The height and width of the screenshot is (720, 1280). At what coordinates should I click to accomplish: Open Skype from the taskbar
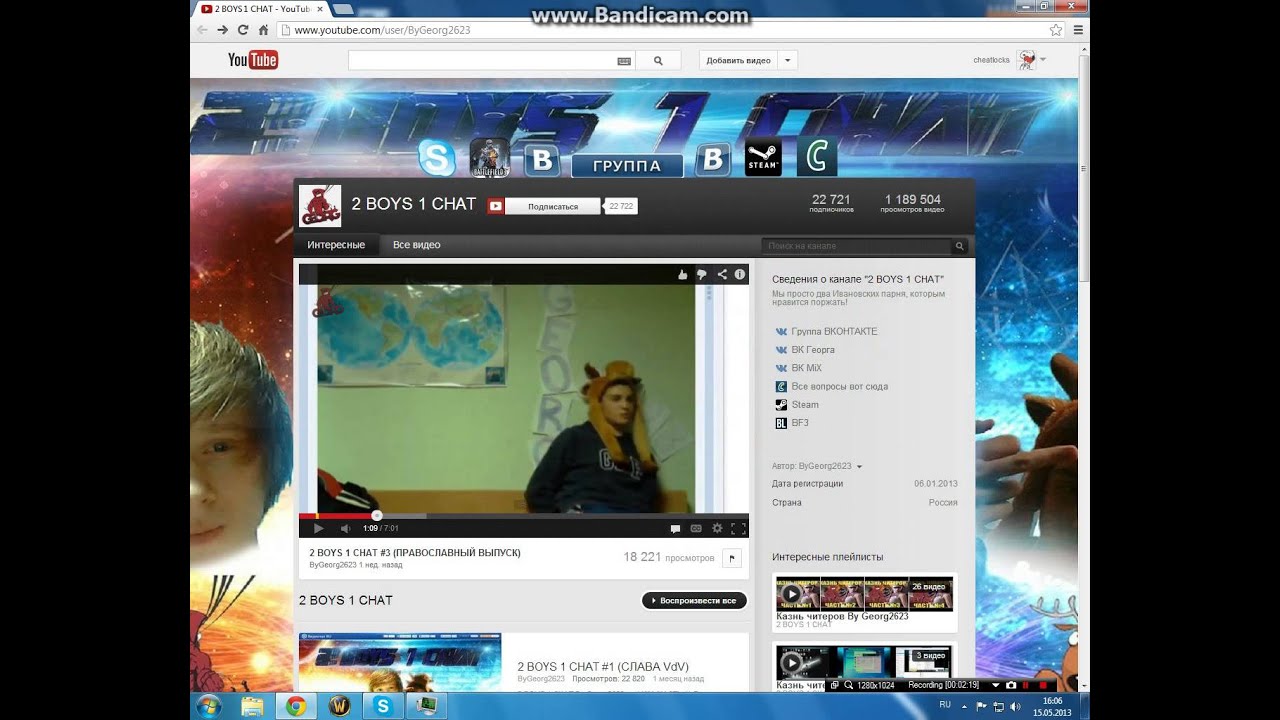tap(382, 706)
